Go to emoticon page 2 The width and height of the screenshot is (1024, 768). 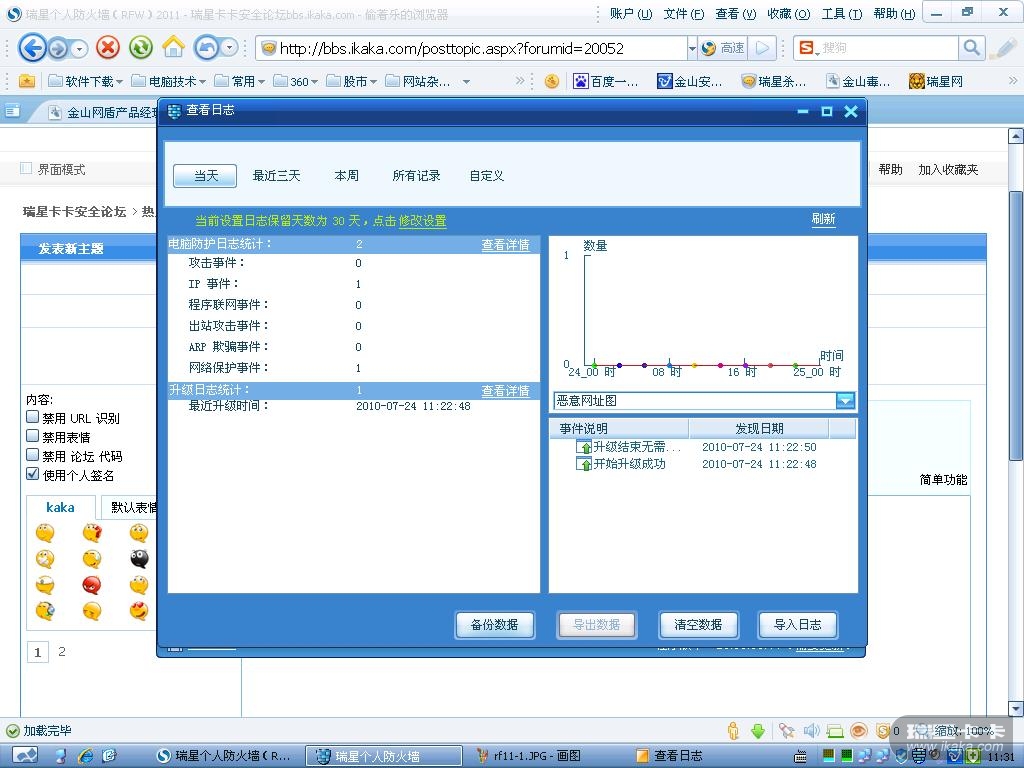click(61, 651)
